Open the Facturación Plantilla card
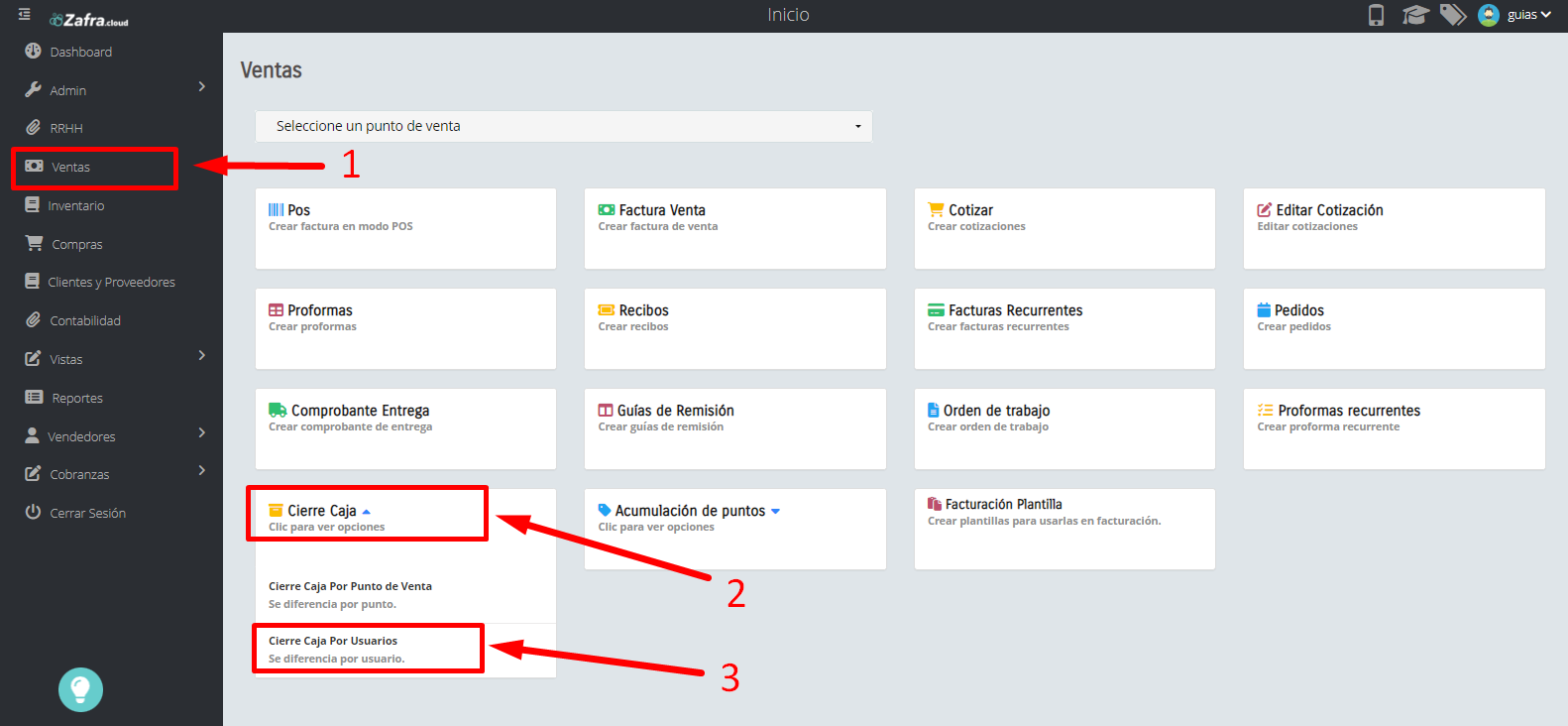Viewport: 1568px width, 726px height. pos(1064,529)
